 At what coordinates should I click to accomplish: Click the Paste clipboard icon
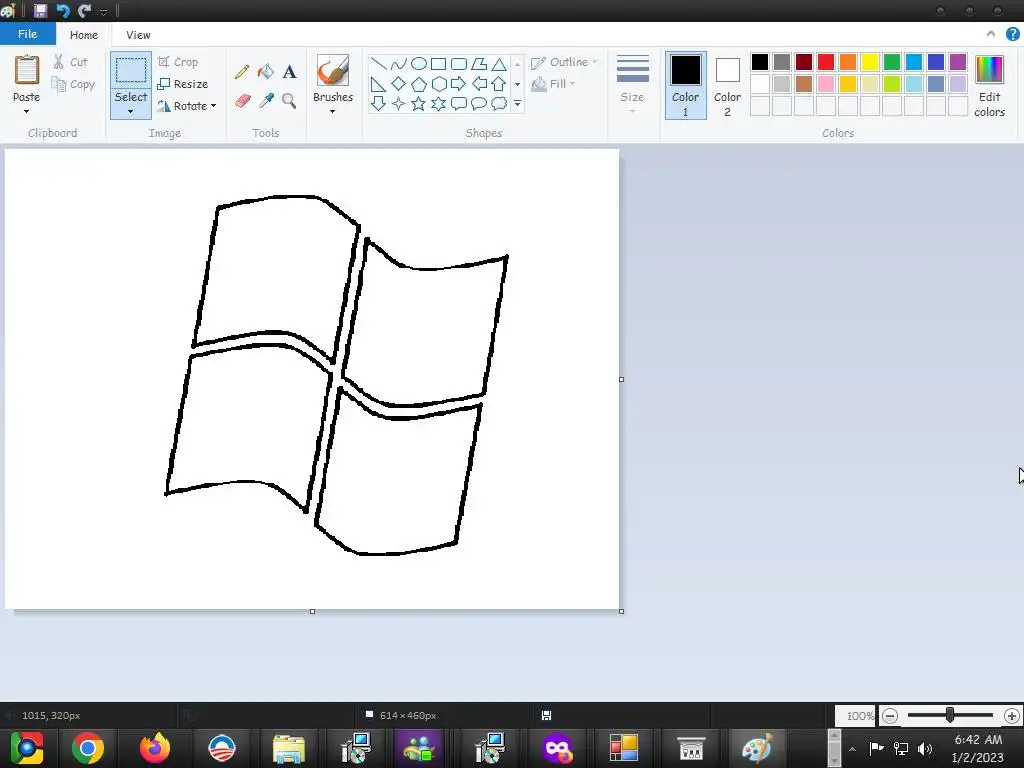[x=27, y=70]
